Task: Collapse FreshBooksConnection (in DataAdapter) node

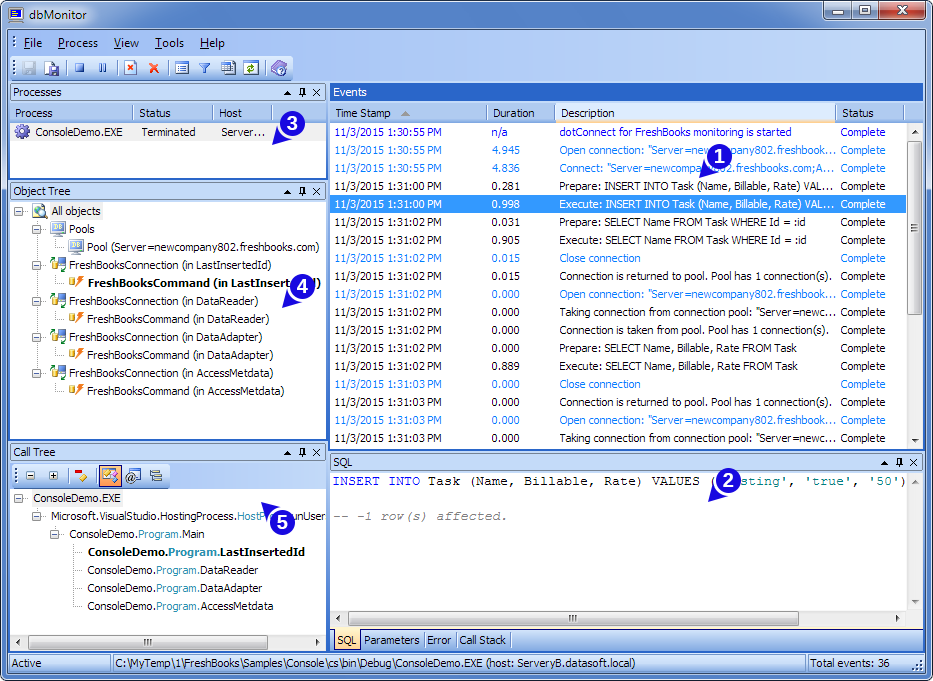Action: coord(36,337)
